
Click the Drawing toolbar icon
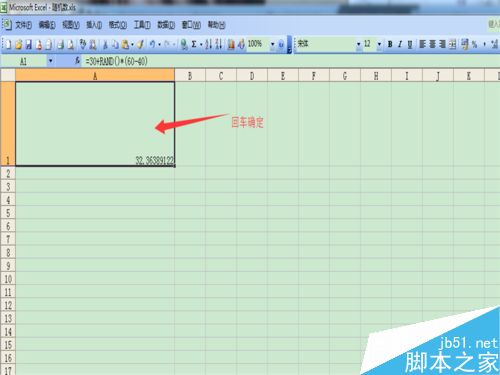[241, 44]
